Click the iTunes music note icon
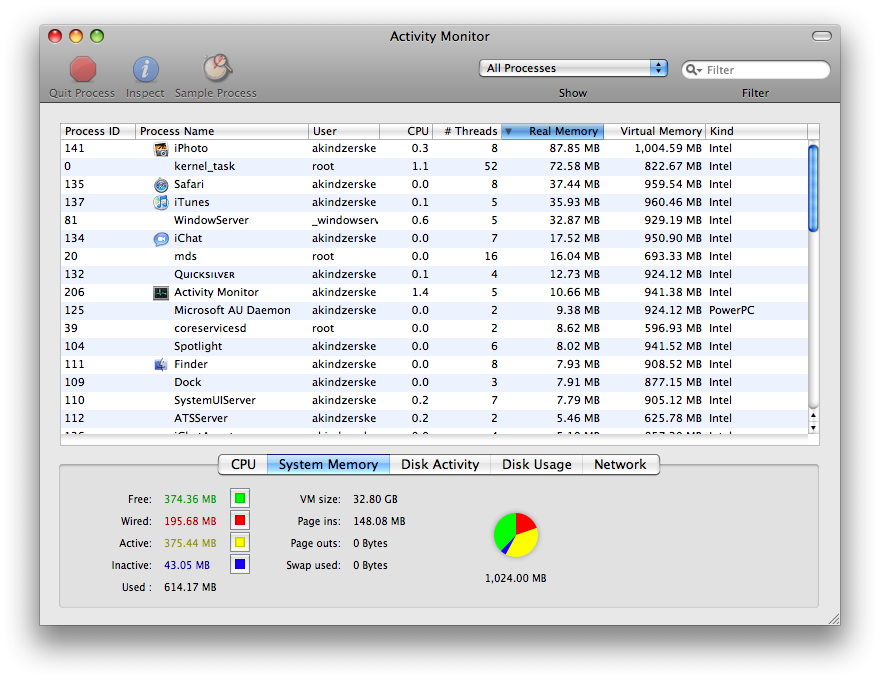This screenshot has width=880, height=680. pyautogui.click(x=161, y=203)
